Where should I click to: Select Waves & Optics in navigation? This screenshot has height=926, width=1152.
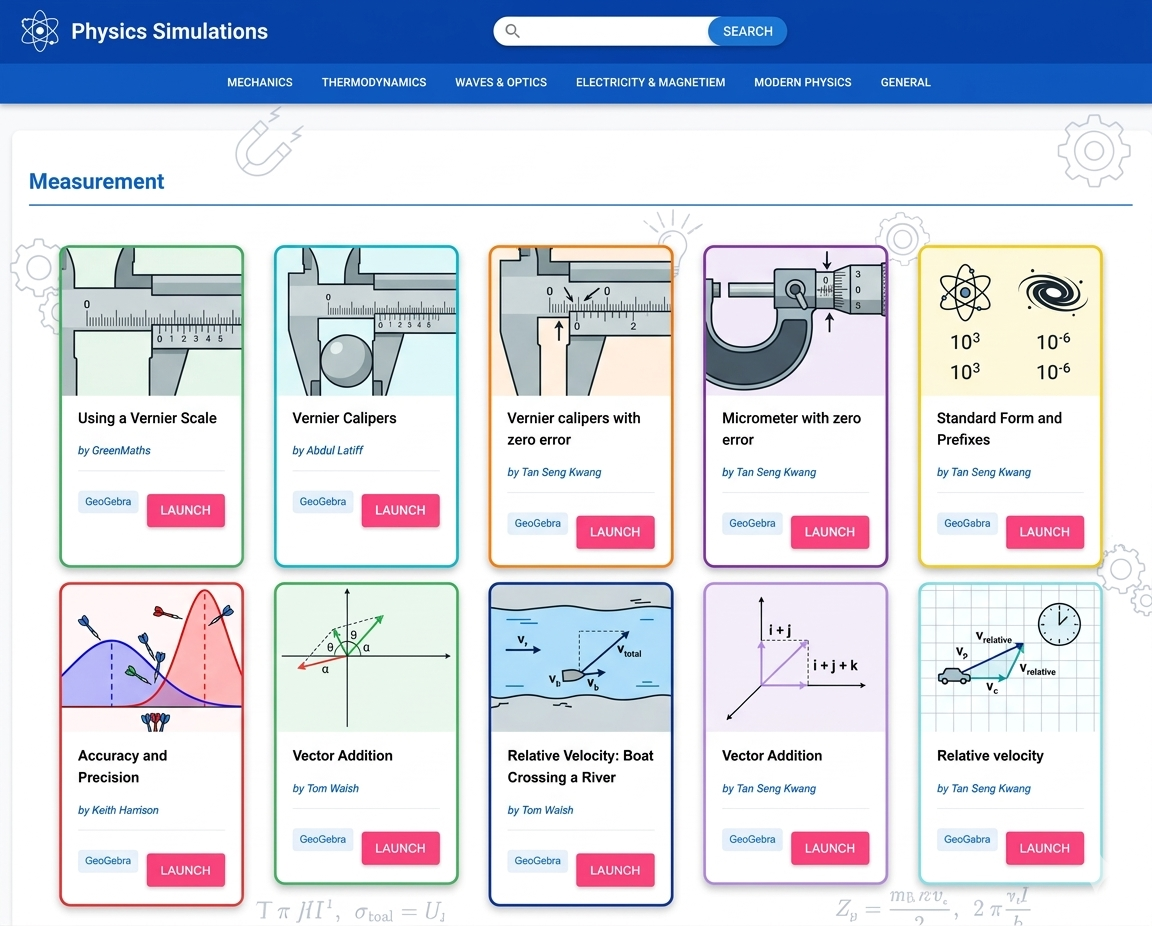pyautogui.click(x=501, y=82)
